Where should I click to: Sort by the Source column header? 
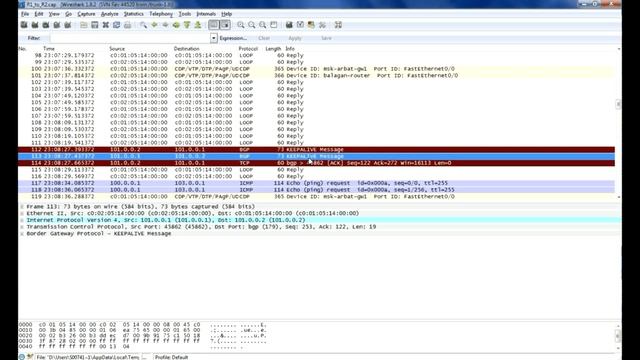coord(117,49)
